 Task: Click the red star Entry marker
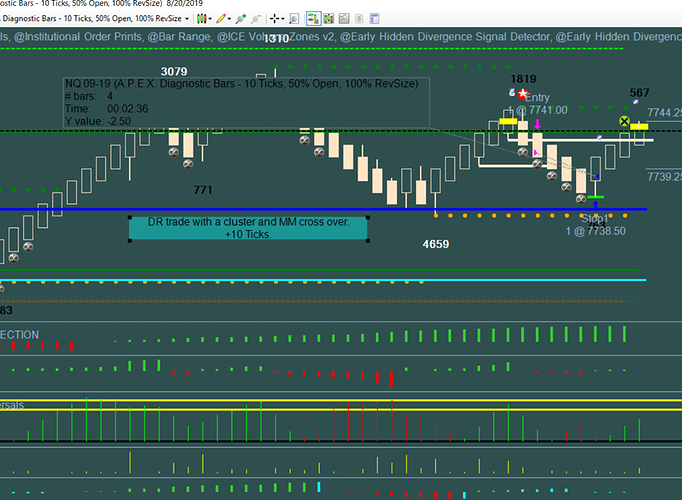tap(523, 93)
